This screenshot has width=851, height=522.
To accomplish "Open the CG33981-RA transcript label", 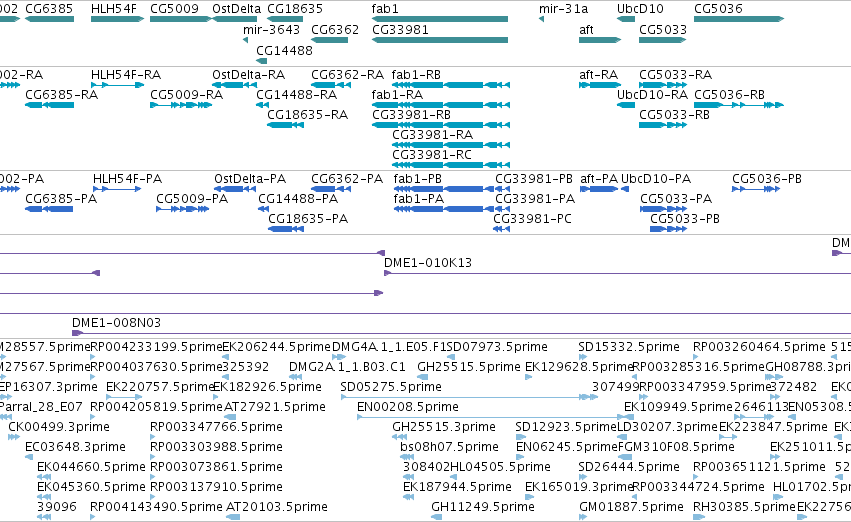I will point(433,135).
